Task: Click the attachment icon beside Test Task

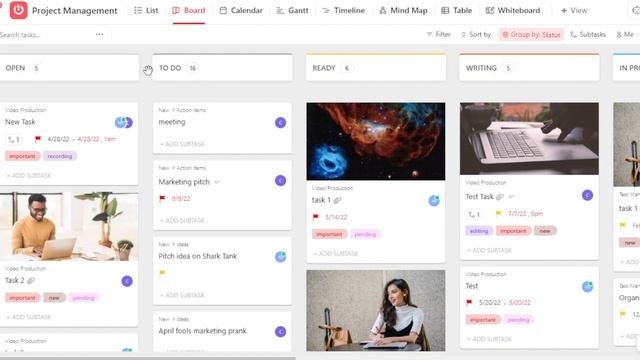Action: (500, 197)
